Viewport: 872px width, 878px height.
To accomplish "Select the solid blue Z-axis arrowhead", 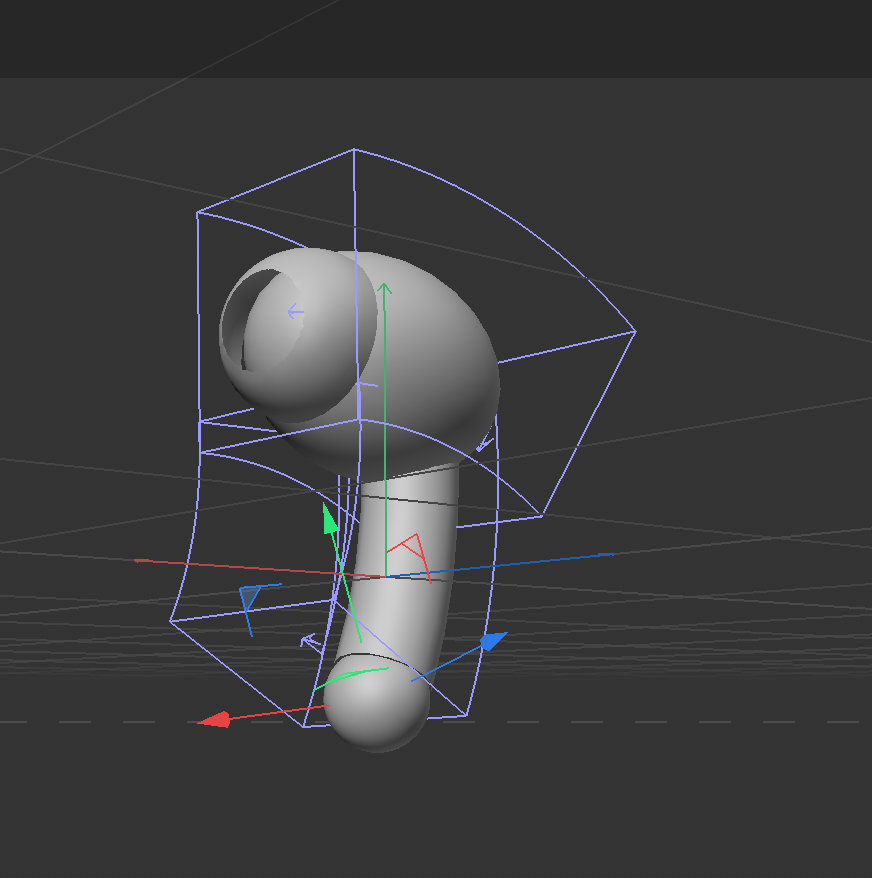I will point(493,640).
